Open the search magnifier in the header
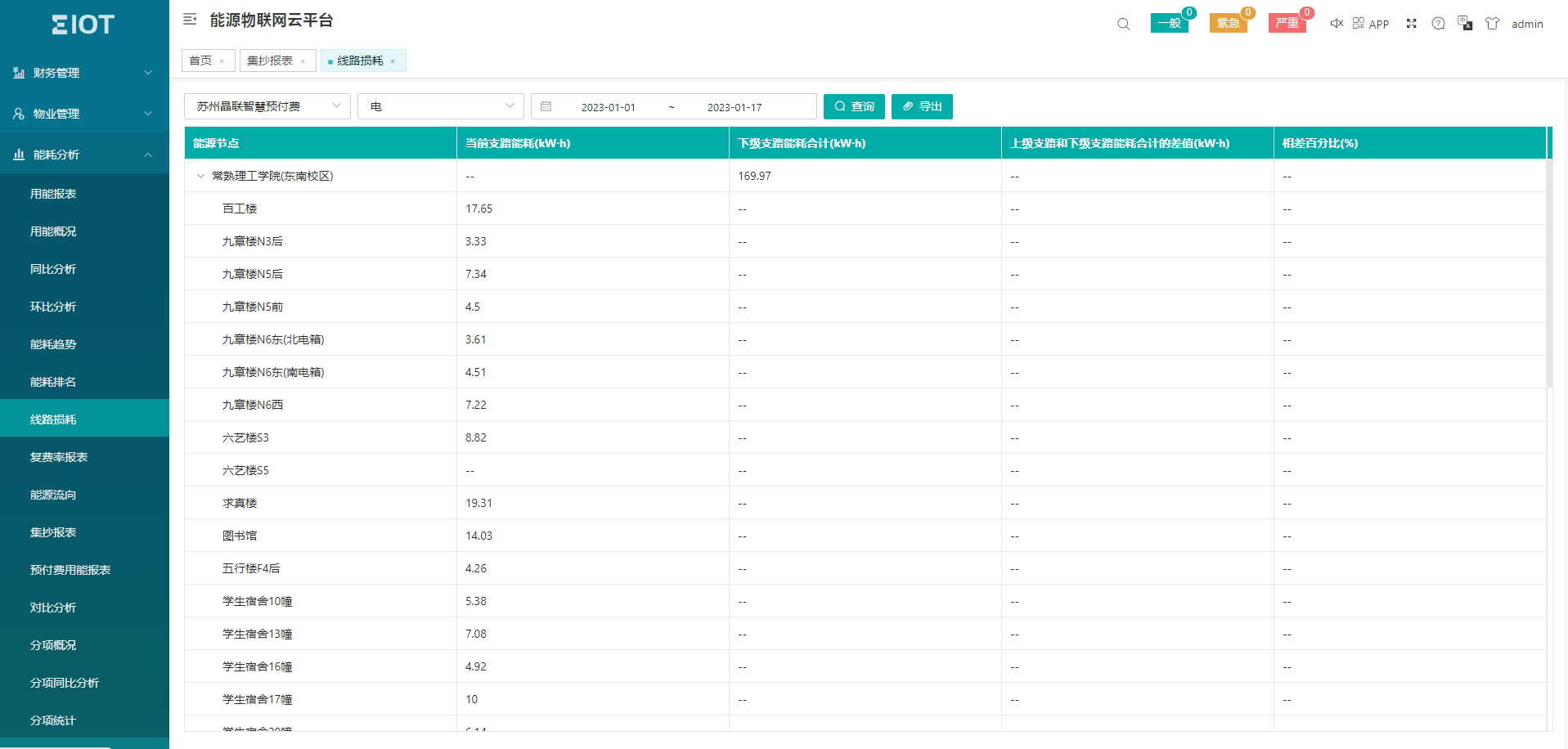1568x749 pixels. pos(1123,24)
